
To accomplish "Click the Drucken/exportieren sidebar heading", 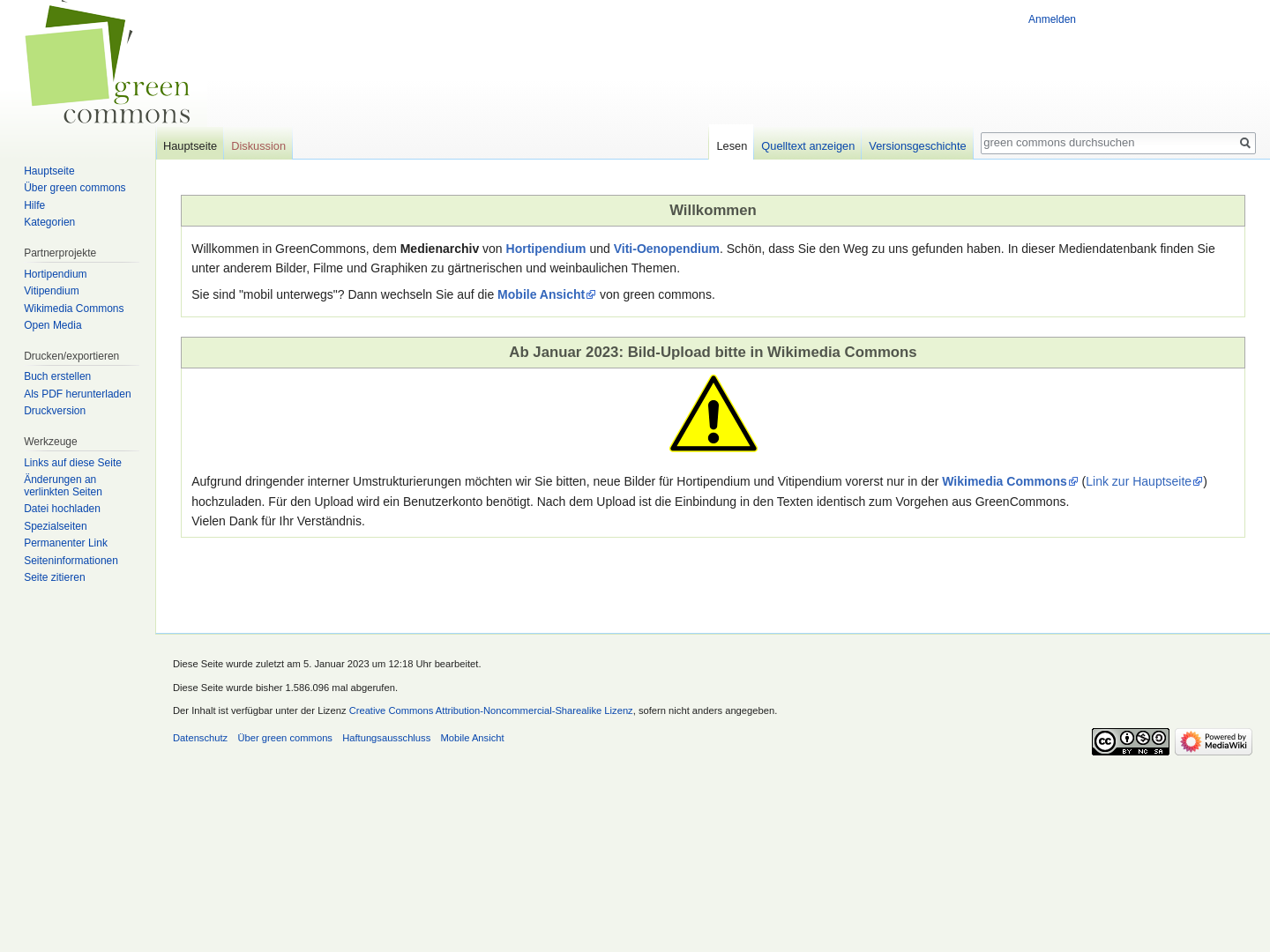I will tap(71, 356).
